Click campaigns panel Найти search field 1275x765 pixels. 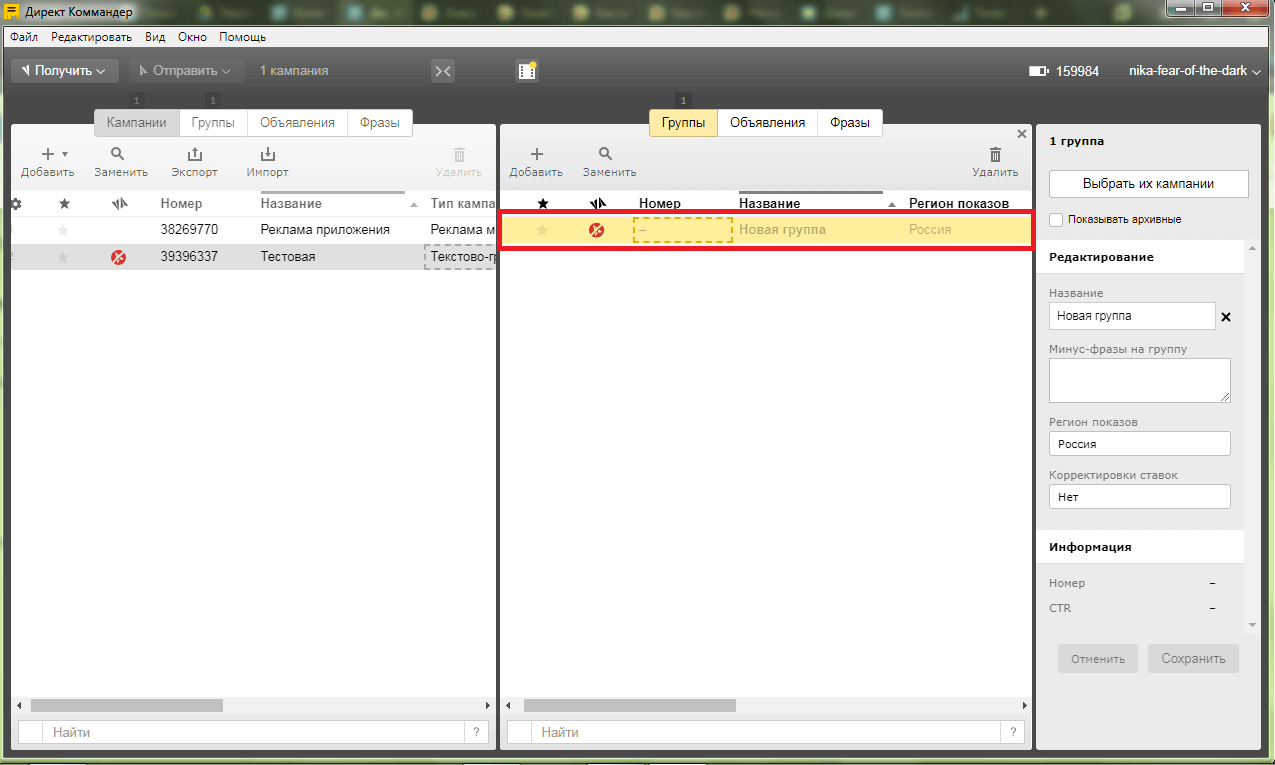click(254, 733)
